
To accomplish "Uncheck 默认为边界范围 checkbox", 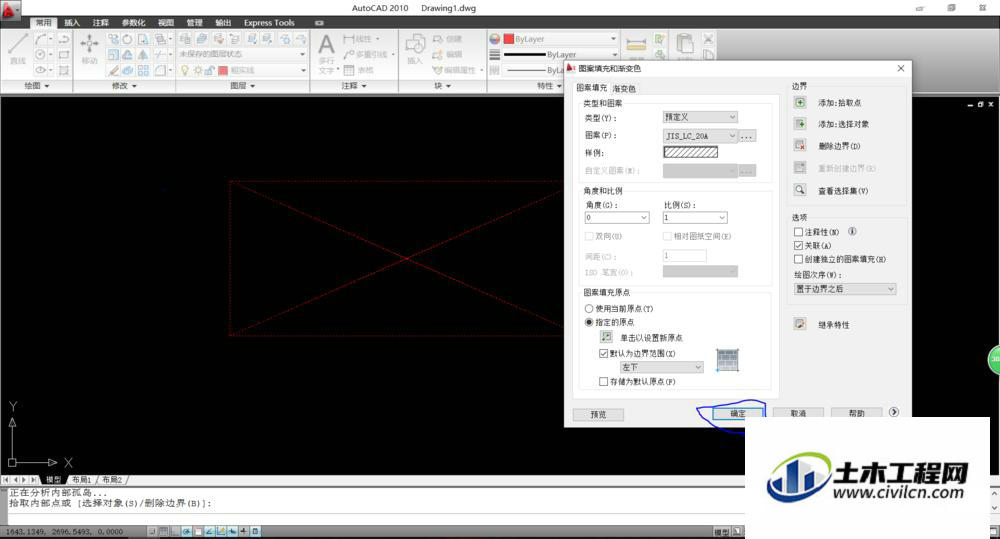I will [x=603, y=353].
